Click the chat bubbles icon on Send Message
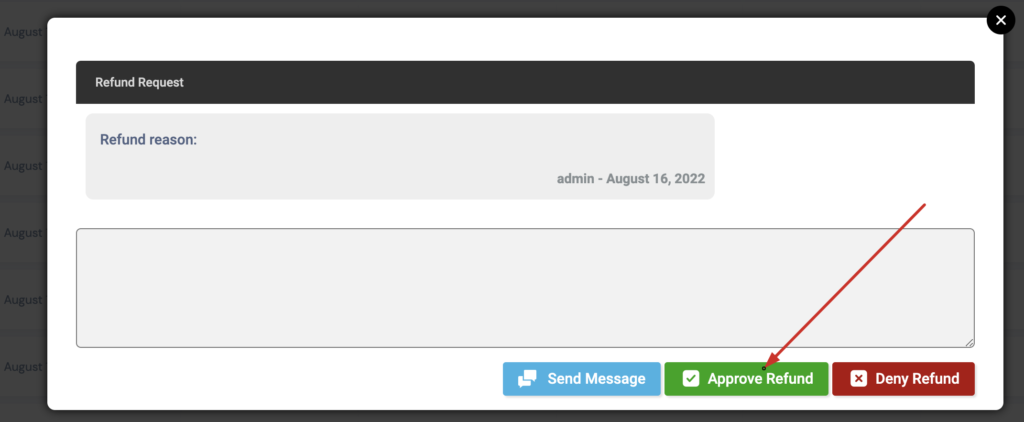 click(527, 379)
